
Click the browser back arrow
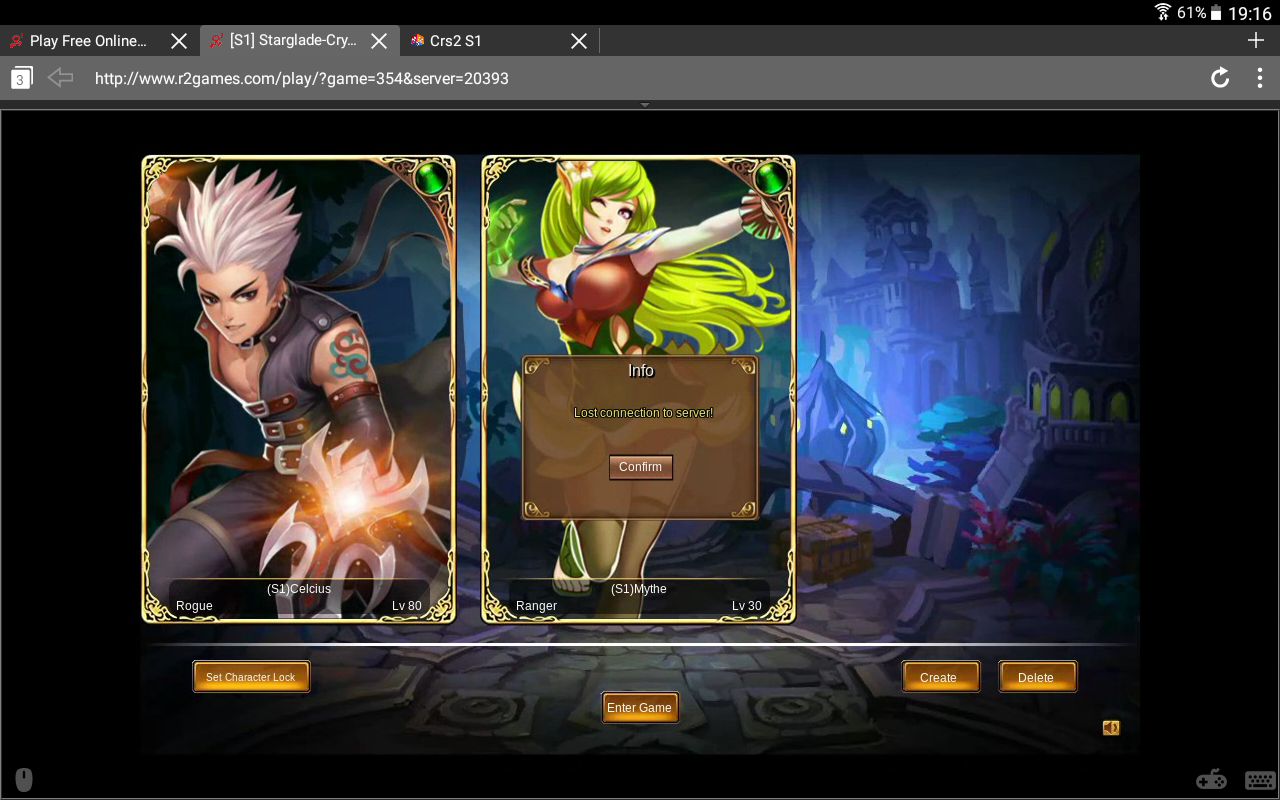point(61,78)
